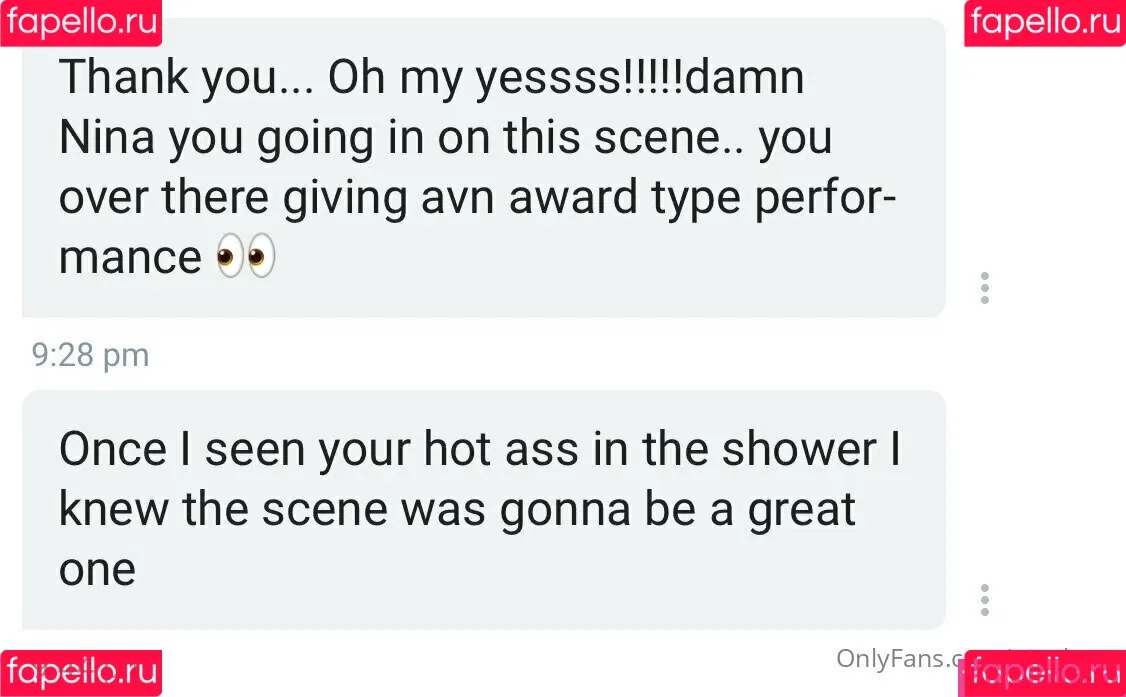Click the top-right fapello.ru badge

[x=1045, y=23]
